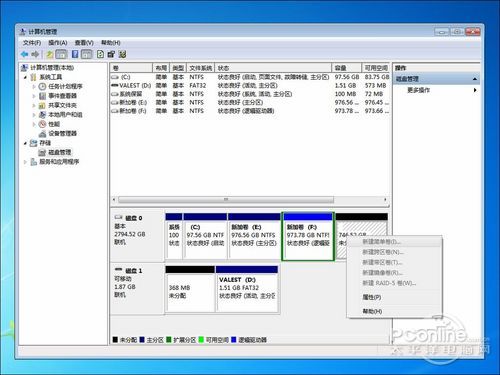Sort by the 文件系统 column header
Viewport: 500px width, 375px height.
(x=201, y=68)
